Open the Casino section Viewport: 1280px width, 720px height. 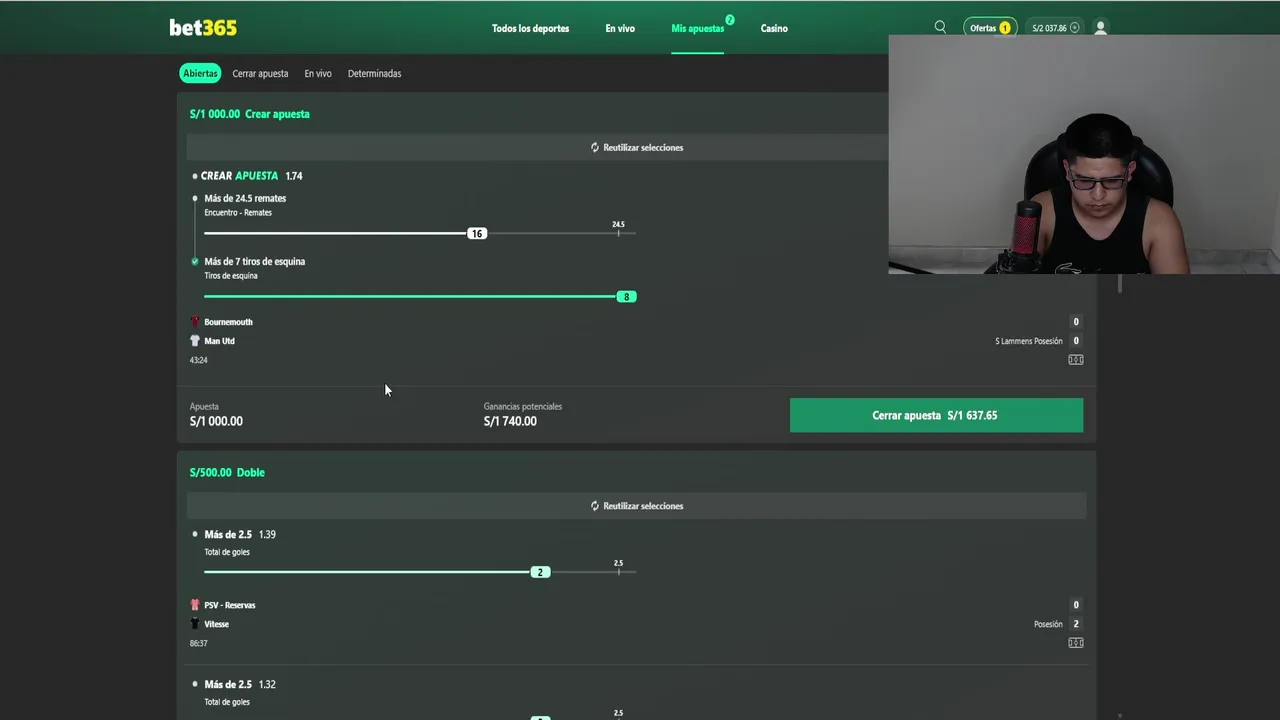tap(774, 28)
